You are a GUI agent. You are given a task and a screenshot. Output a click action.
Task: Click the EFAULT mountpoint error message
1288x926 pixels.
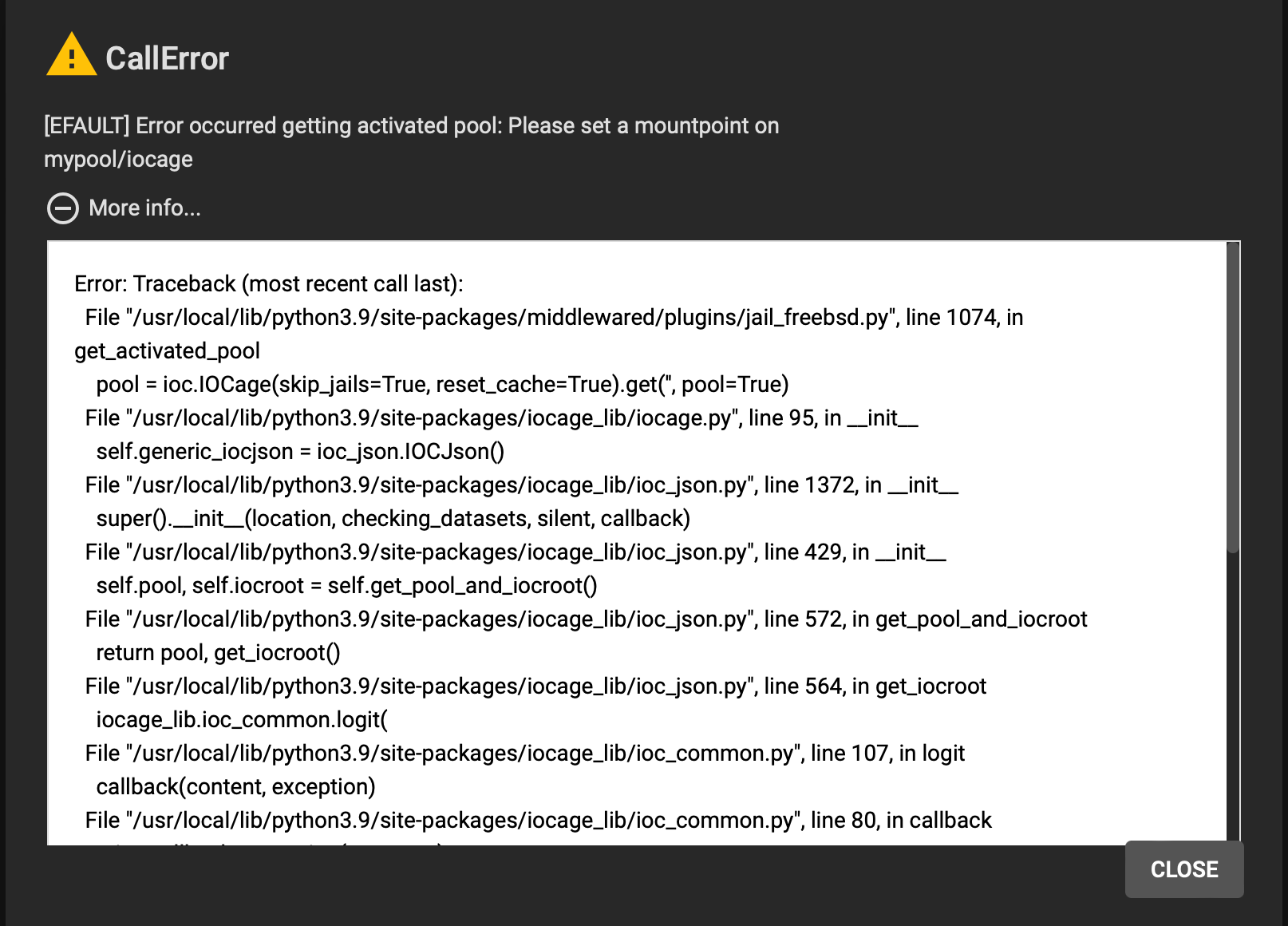click(x=411, y=142)
